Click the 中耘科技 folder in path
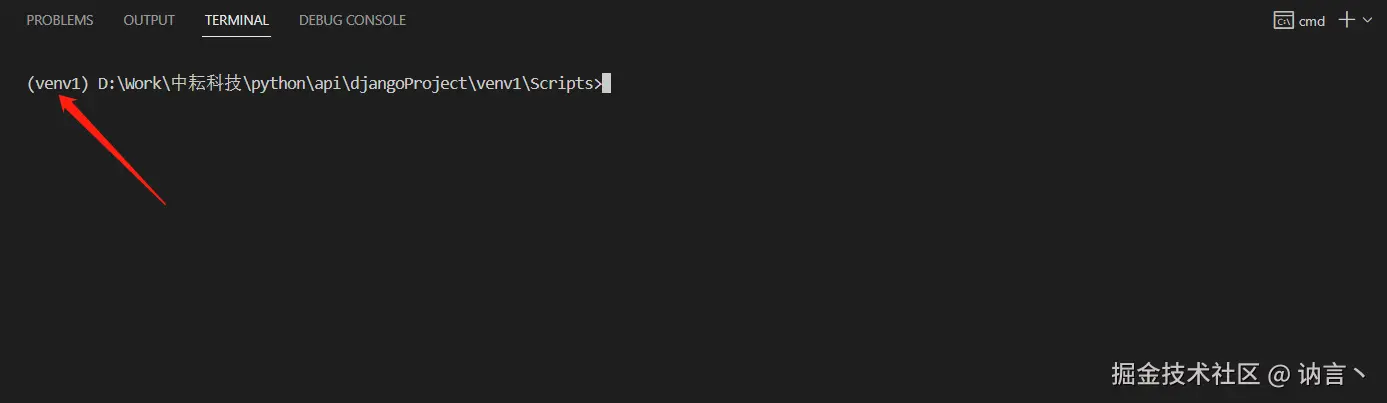The width and height of the screenshot is (1387, 403). [x=207, y=84]
